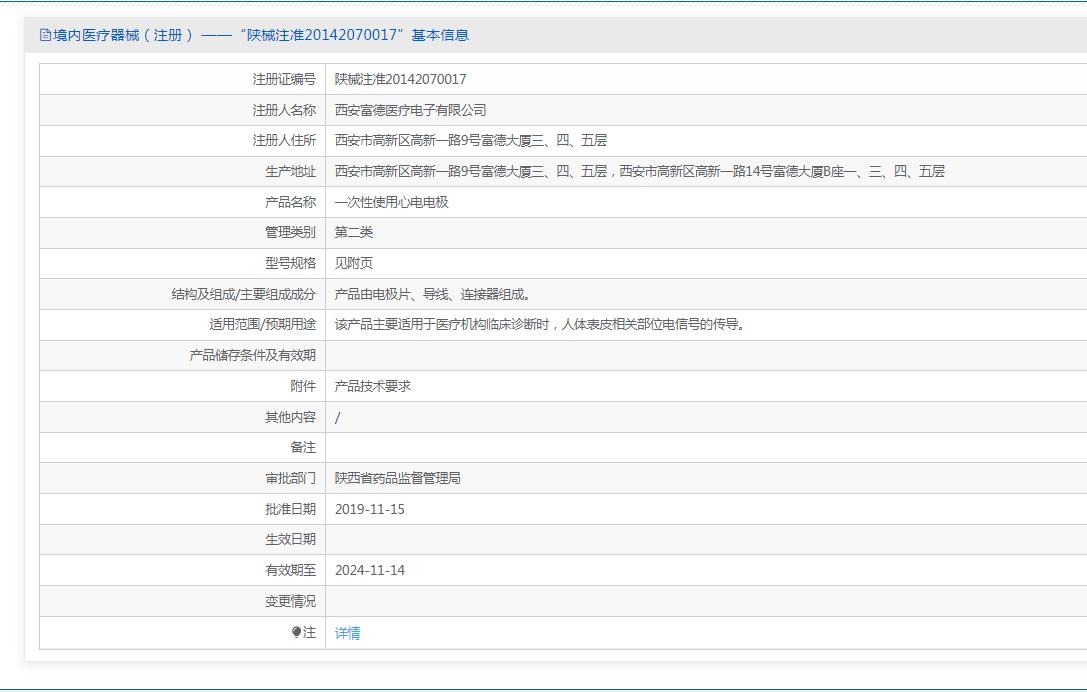Click the 产品储存条件及有效期 row label
The height and width of the screenshot is (692, 1087).
tap(252, 355)
